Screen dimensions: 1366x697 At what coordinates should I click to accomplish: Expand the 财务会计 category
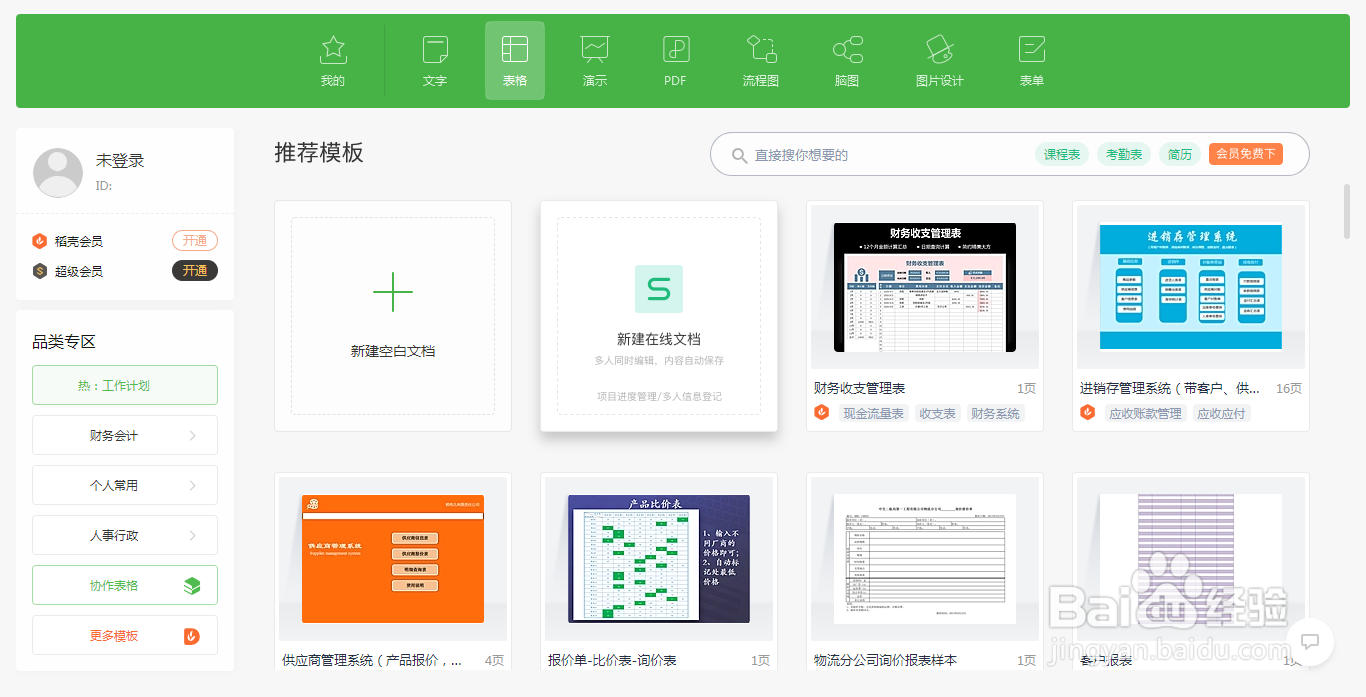(124, 435)
